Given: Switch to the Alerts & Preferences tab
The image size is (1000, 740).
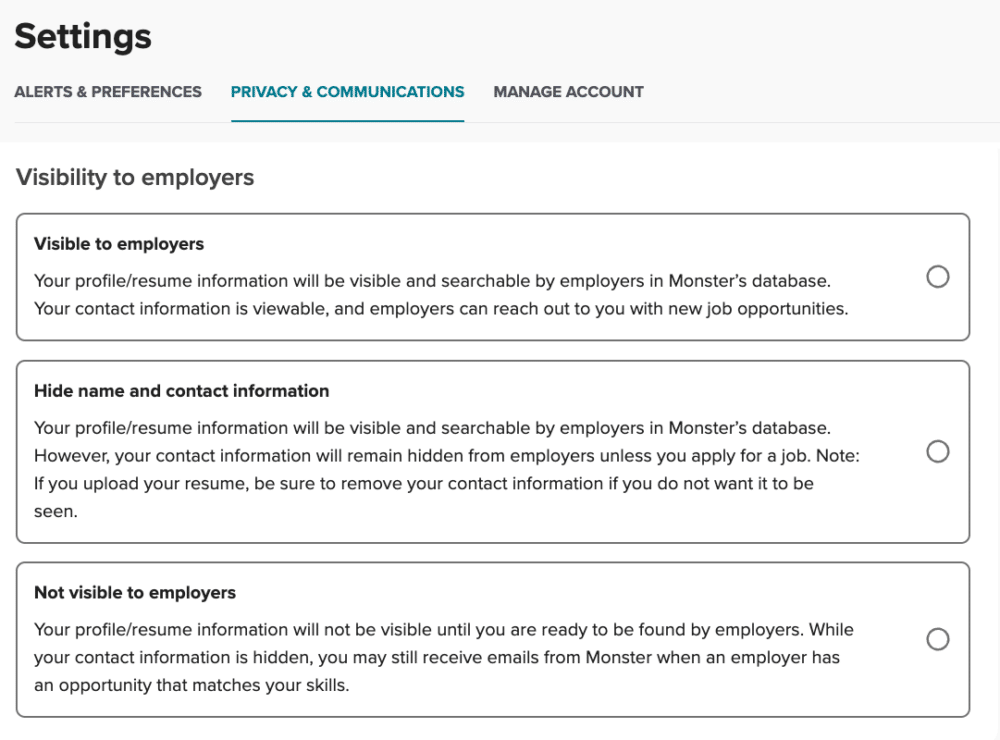Looking at the screenshot, I should click(107, 91).
